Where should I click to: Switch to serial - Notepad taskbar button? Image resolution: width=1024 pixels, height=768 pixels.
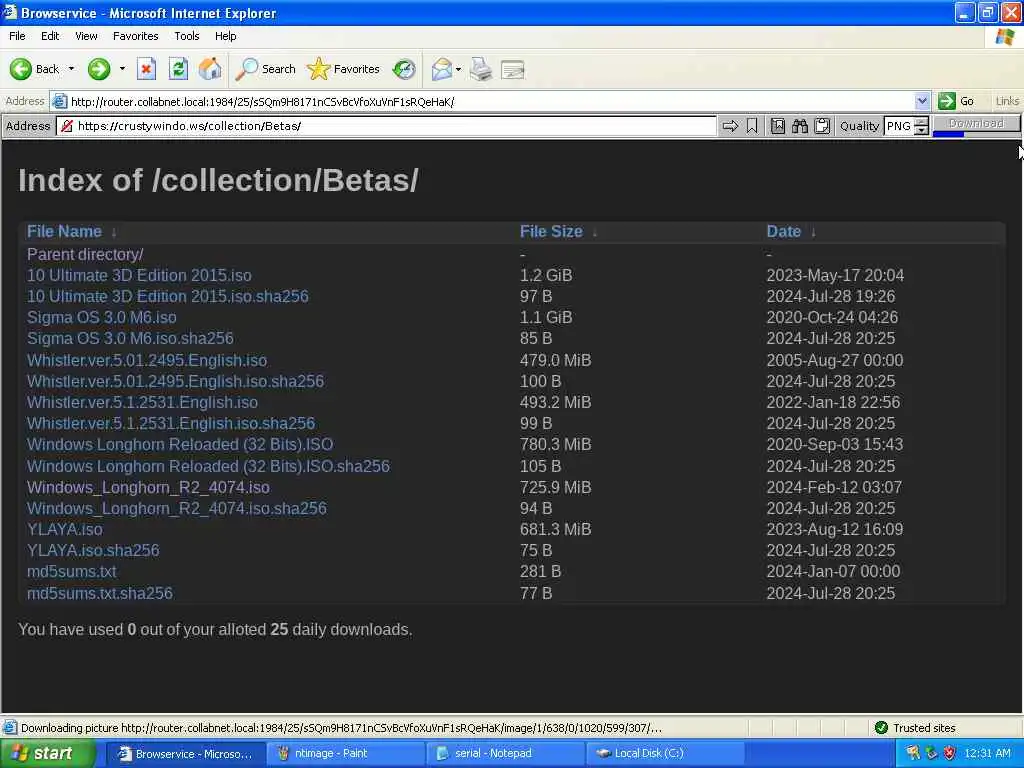click(505, 754)
